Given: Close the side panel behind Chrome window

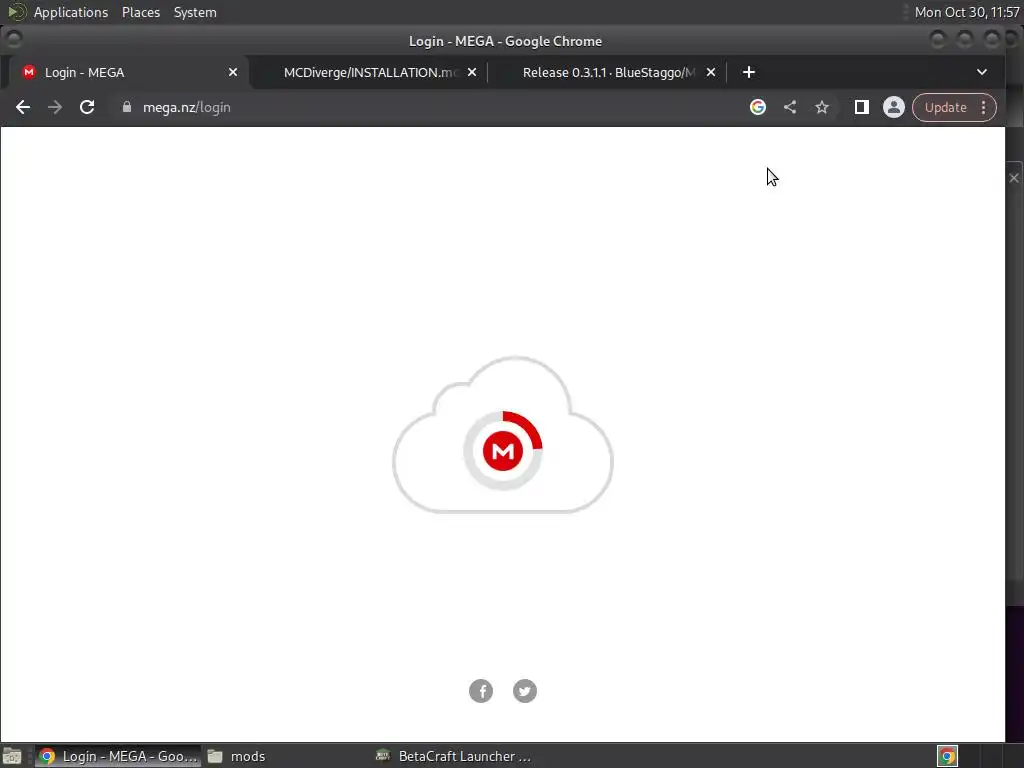Looking at the screenshot, I should coord(1014,178).
